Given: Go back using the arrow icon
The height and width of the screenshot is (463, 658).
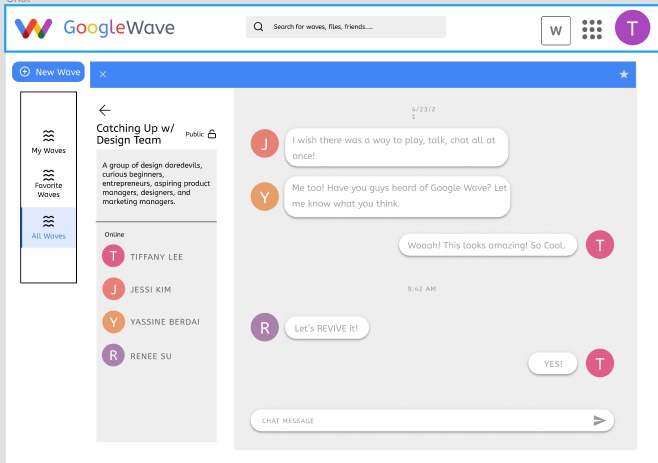Looking at the screenshot, I should (104, 110).
